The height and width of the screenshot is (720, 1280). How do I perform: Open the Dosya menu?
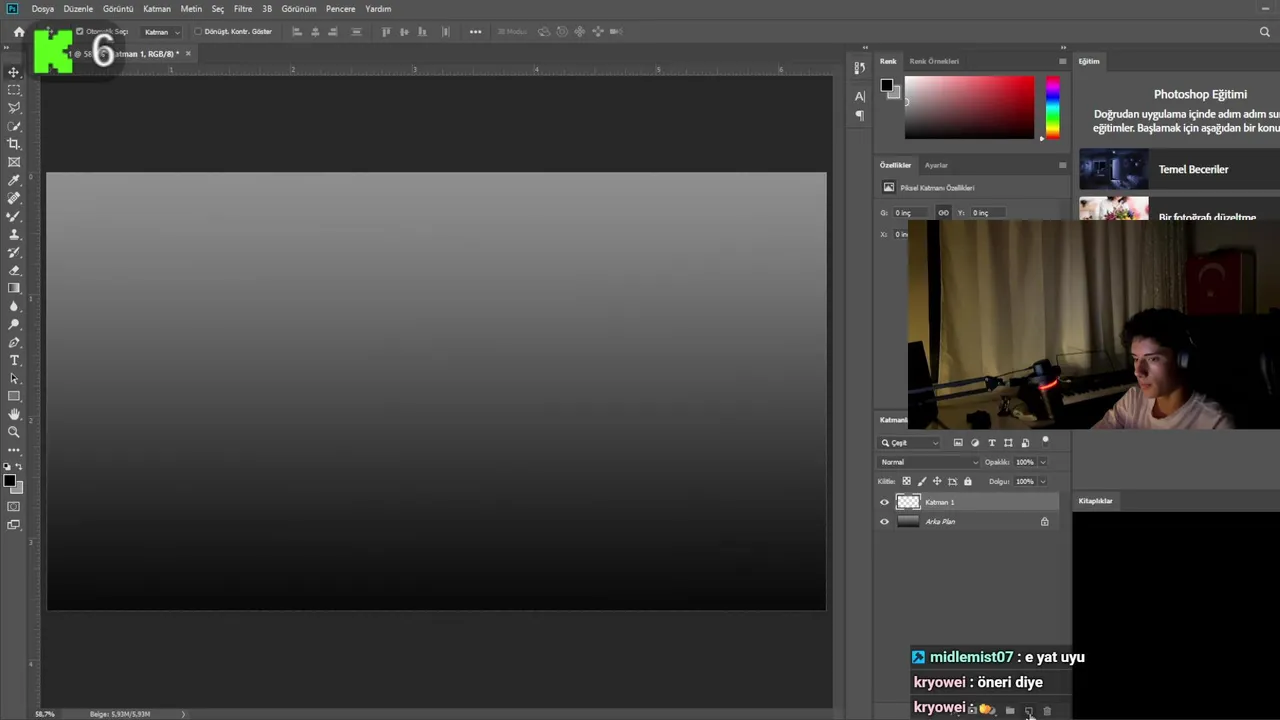pos(42,9)
